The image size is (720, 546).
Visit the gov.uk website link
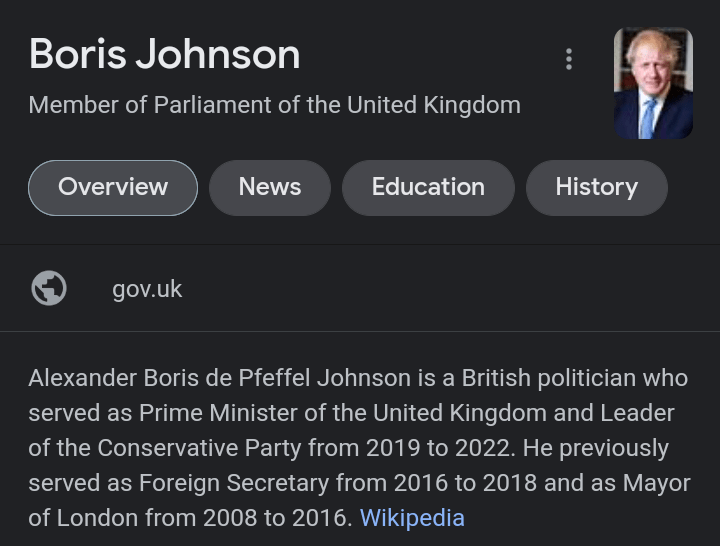(x=147, y=289)
